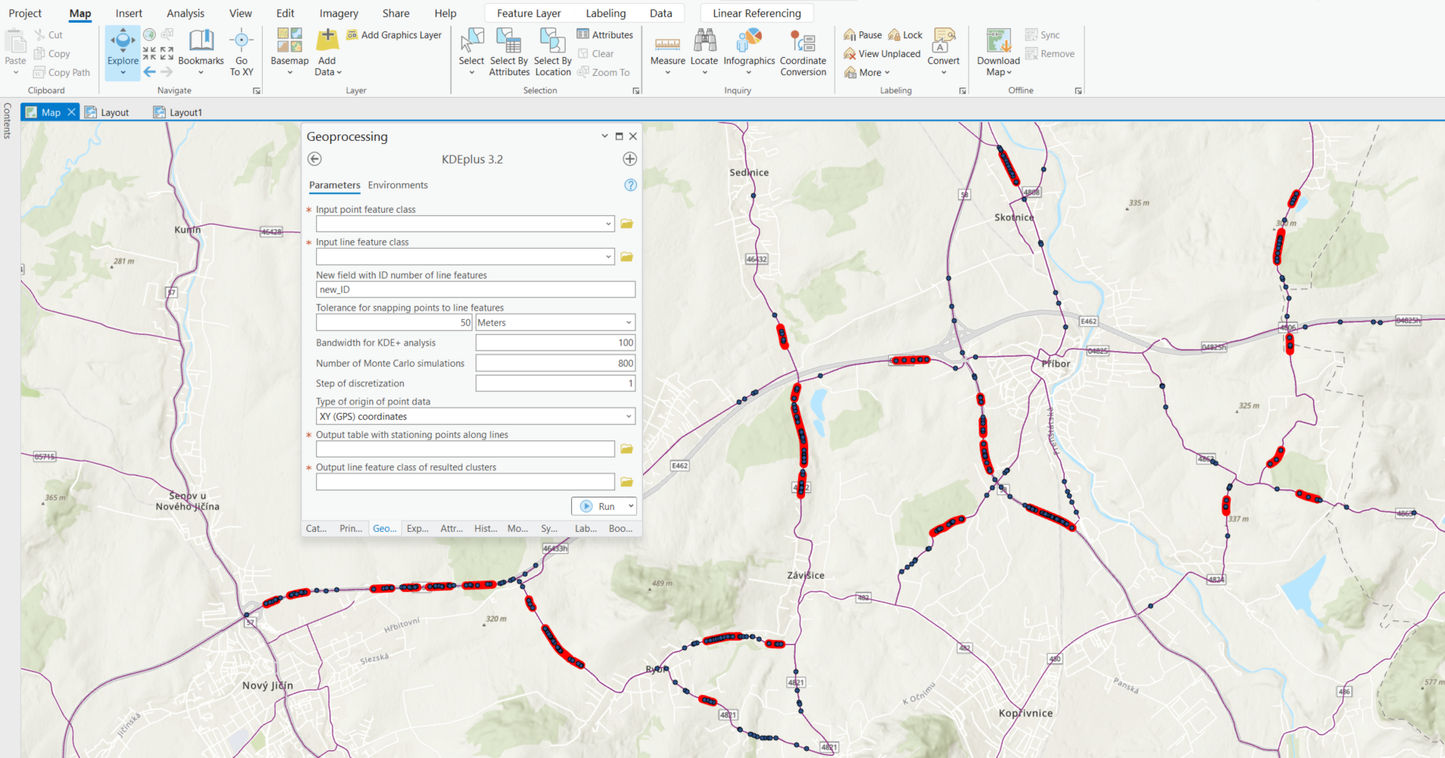Switch to the Environments tab
Image resolution: width=1445 pixels, height=758 pixels.
point(397,185)
